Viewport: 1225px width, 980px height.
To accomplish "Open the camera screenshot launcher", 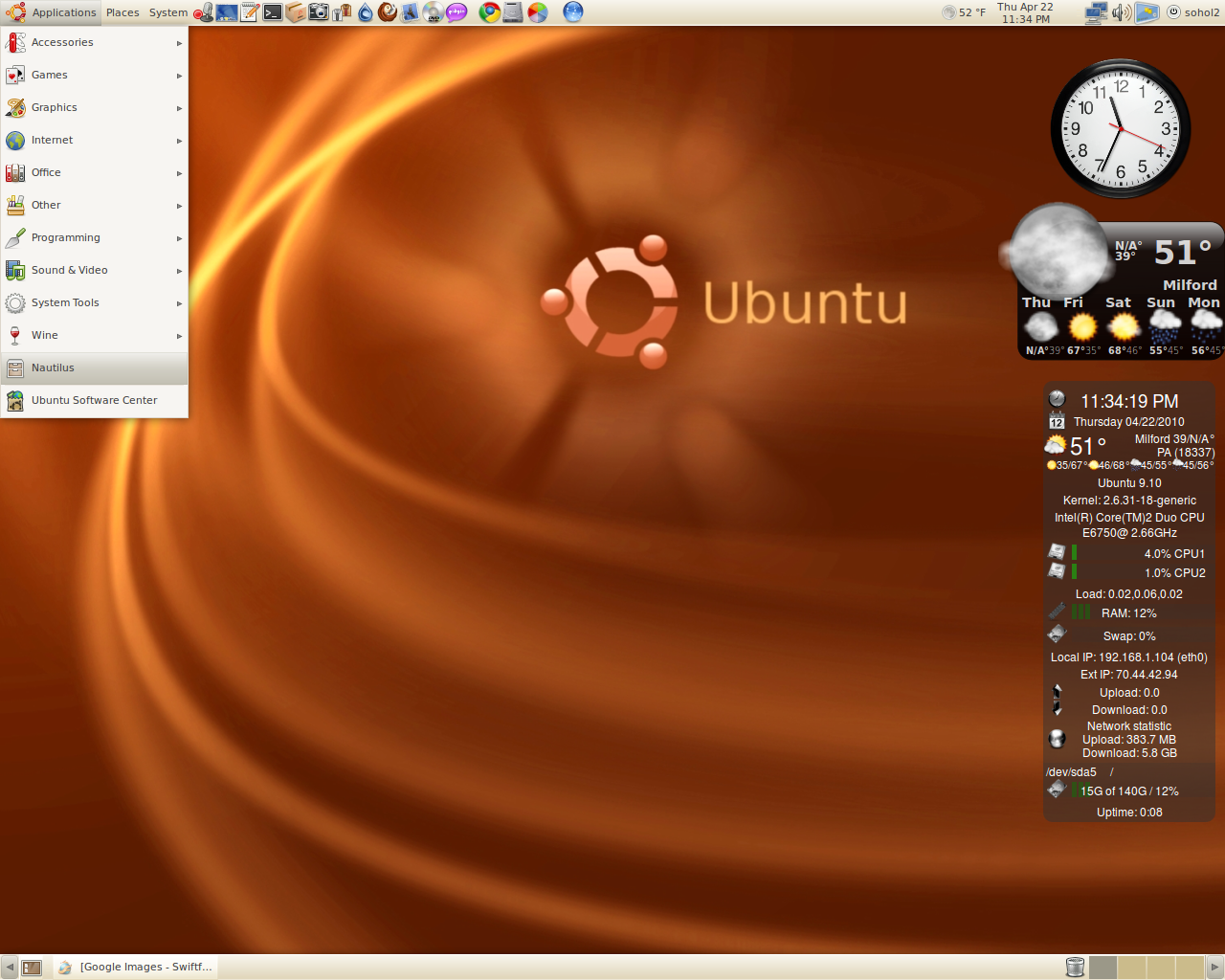I will (319, 12).
